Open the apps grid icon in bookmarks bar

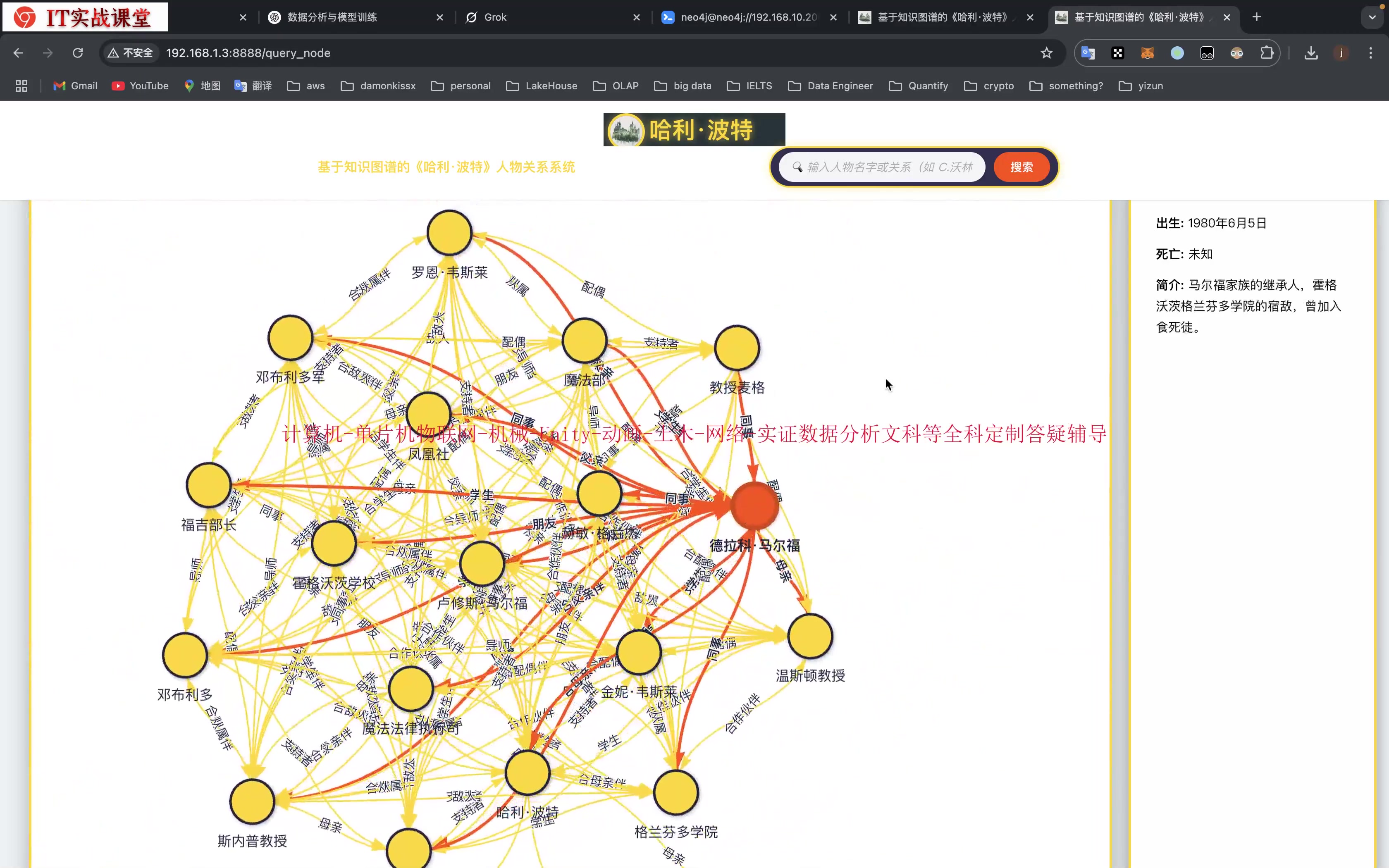click(21, 86)
